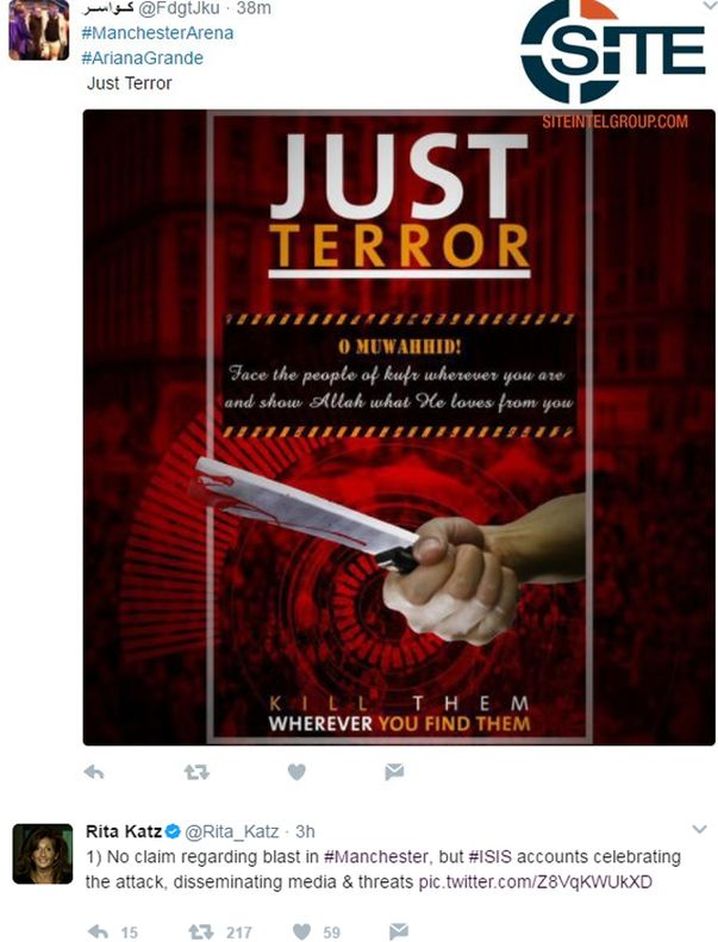Reply to the Just Terror tweet
This screenshot has height=942, width=718.
(x=94, y=772)
